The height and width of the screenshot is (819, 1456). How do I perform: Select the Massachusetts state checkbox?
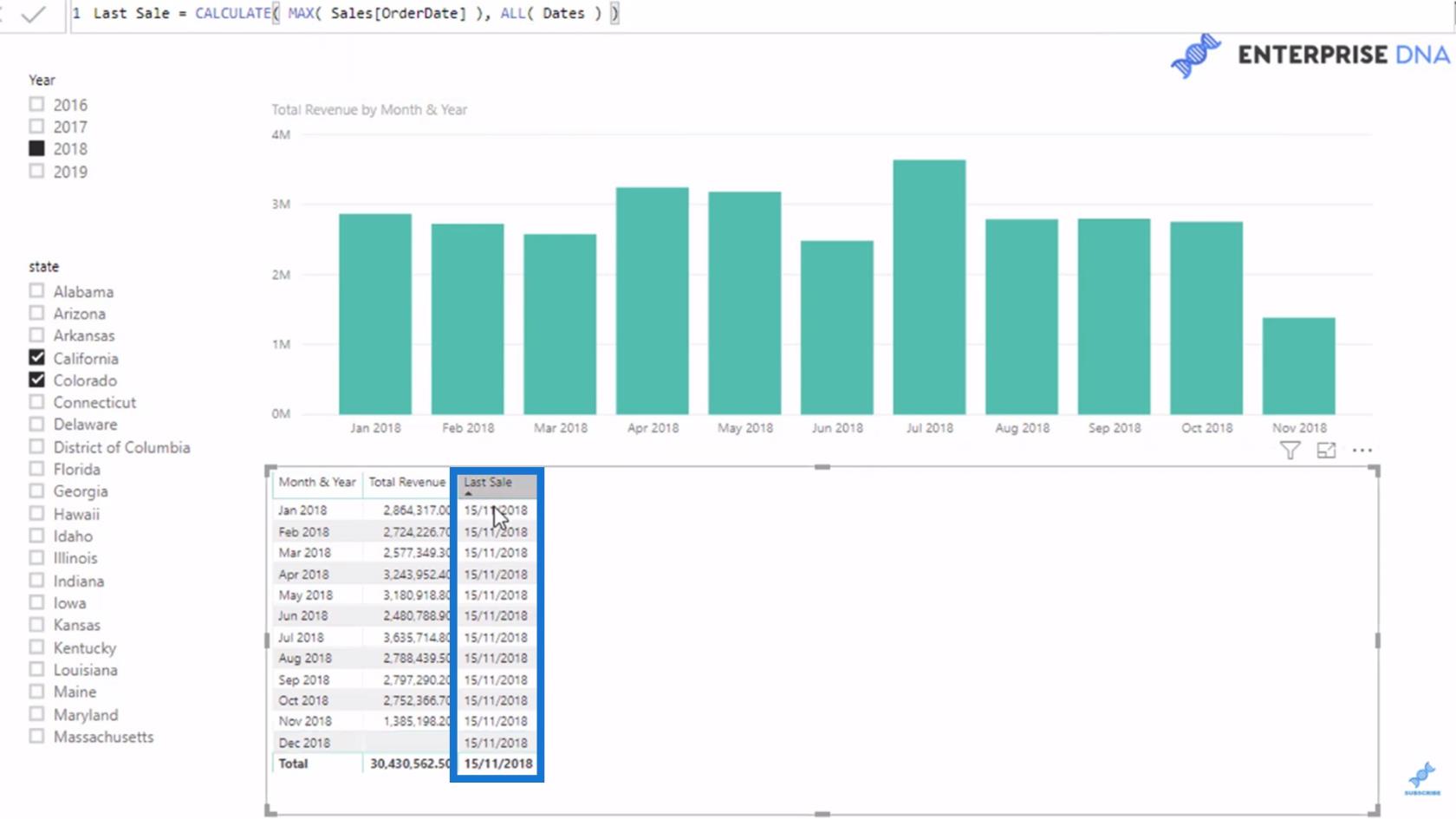coord(36,736)
